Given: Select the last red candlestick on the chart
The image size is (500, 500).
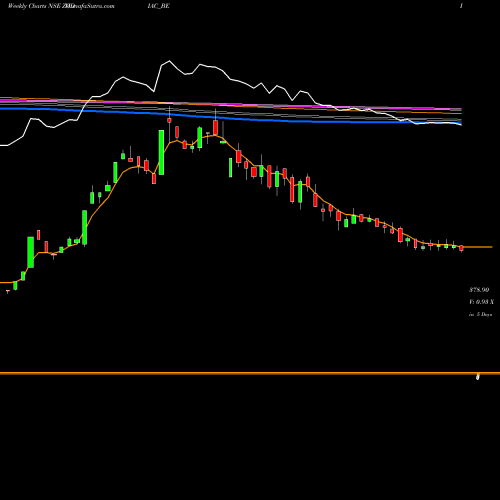Looking at the screenshot, I should pyautogui.click(x=462, y=248).
